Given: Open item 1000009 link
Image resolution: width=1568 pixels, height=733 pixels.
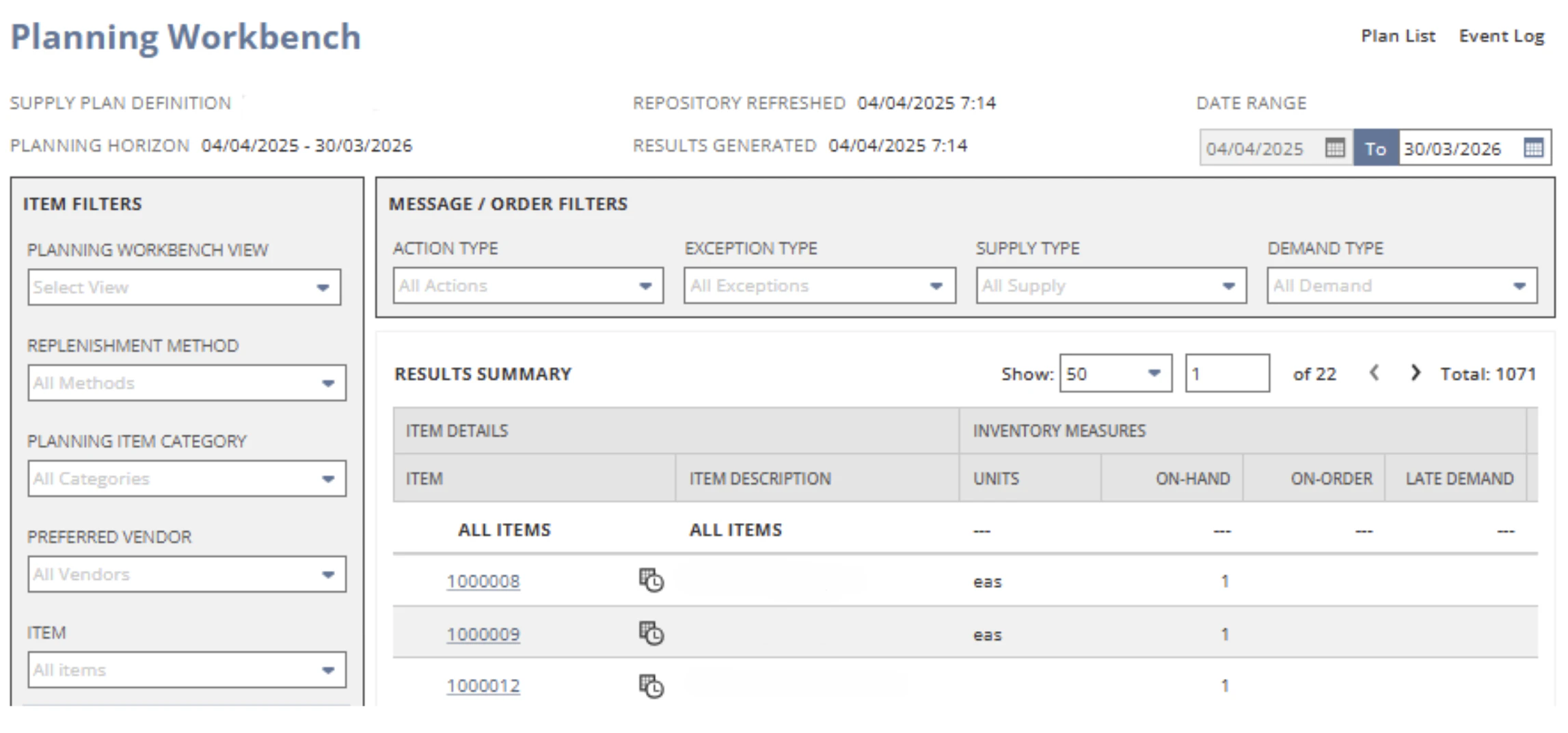Looking at the screenshot, I should pyautogui.click(x=483, y=635).
